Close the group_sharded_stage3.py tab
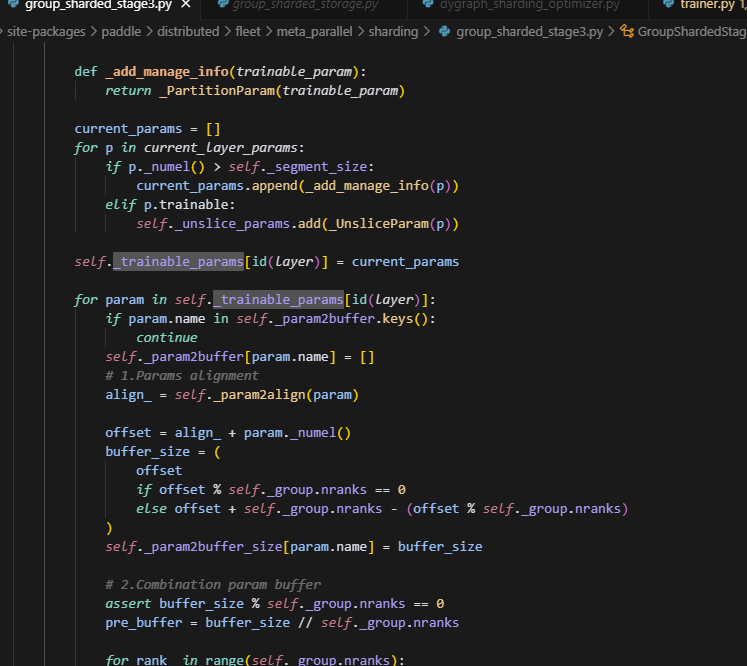This screenshot has height=666, width=747. [185, 5]
